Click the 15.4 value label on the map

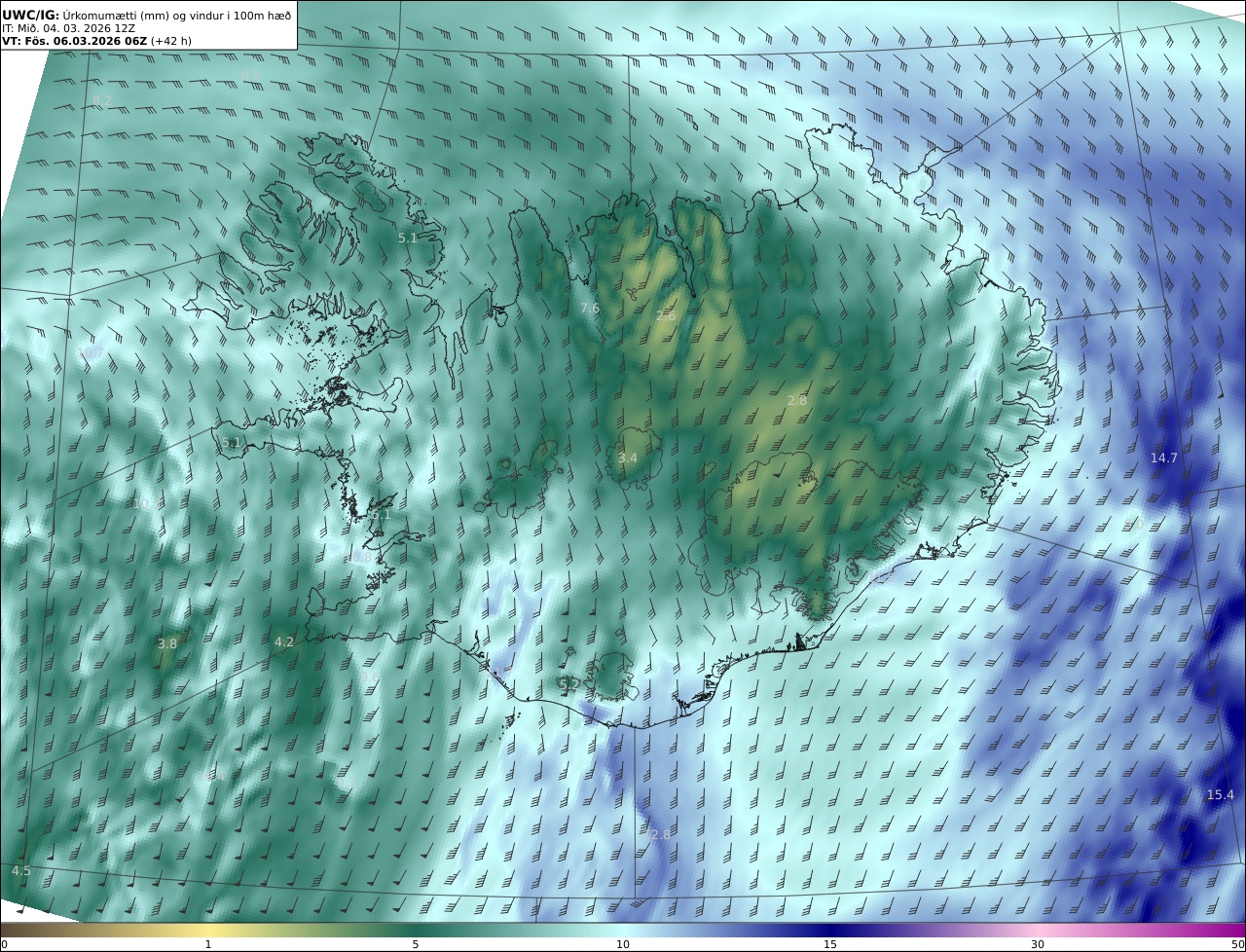pos(1220,795)
